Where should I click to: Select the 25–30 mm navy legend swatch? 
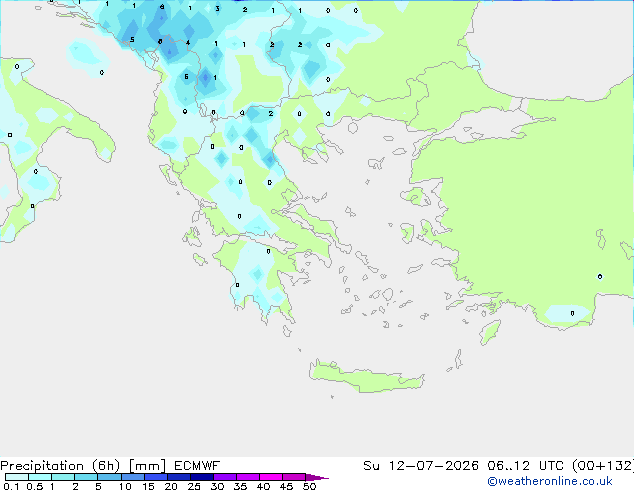click(201, 477)
